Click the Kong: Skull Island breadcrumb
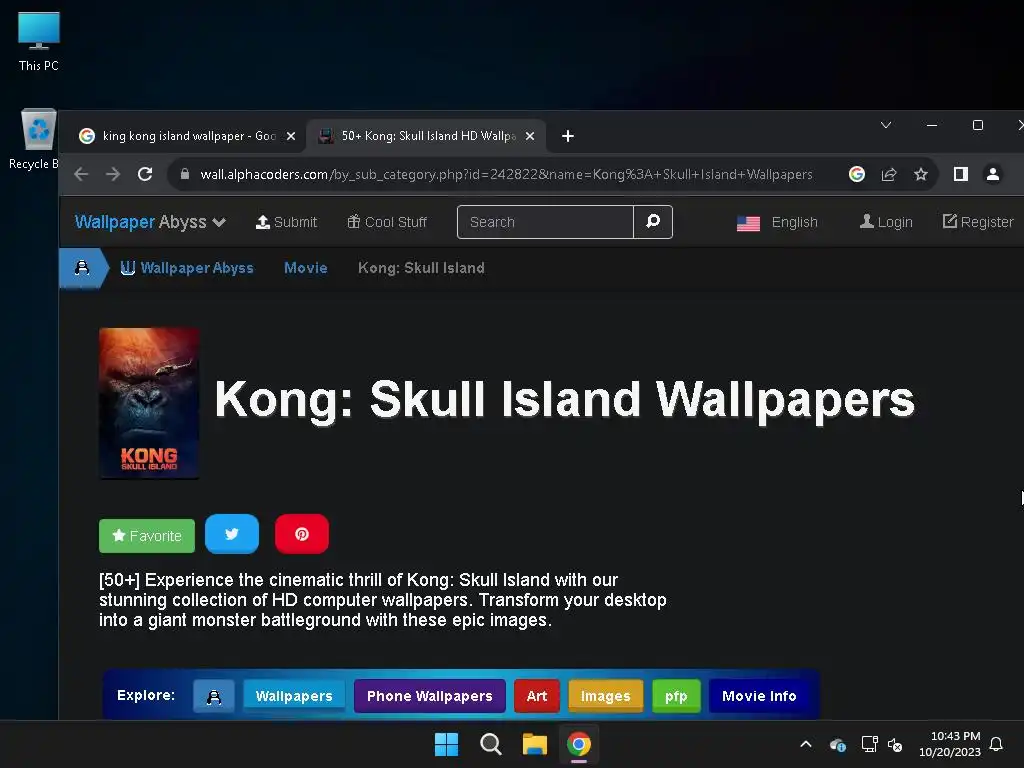The image size is (1024, 768). point(421,268)
